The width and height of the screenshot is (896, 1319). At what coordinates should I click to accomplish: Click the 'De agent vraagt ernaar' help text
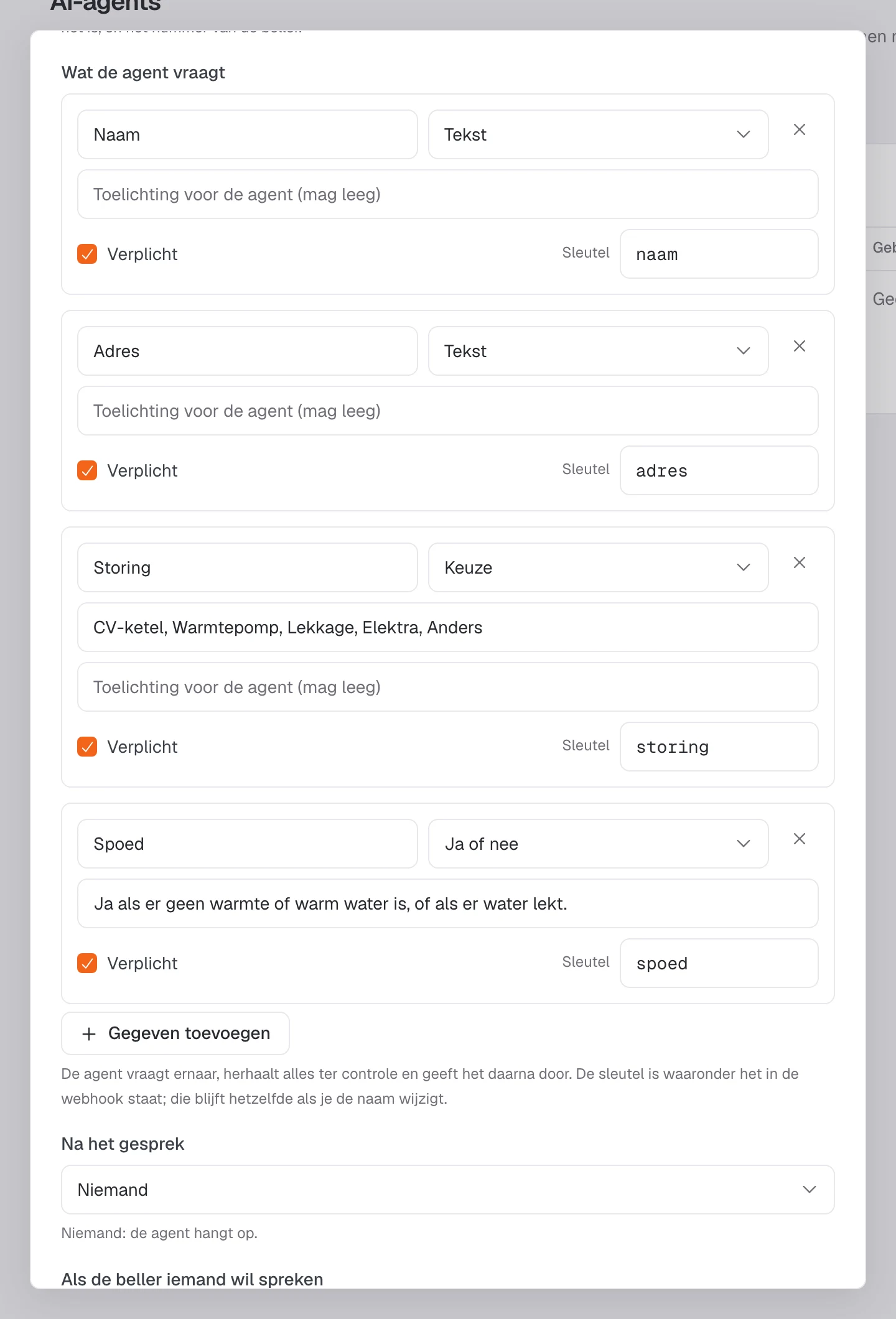pos(430,1086)
